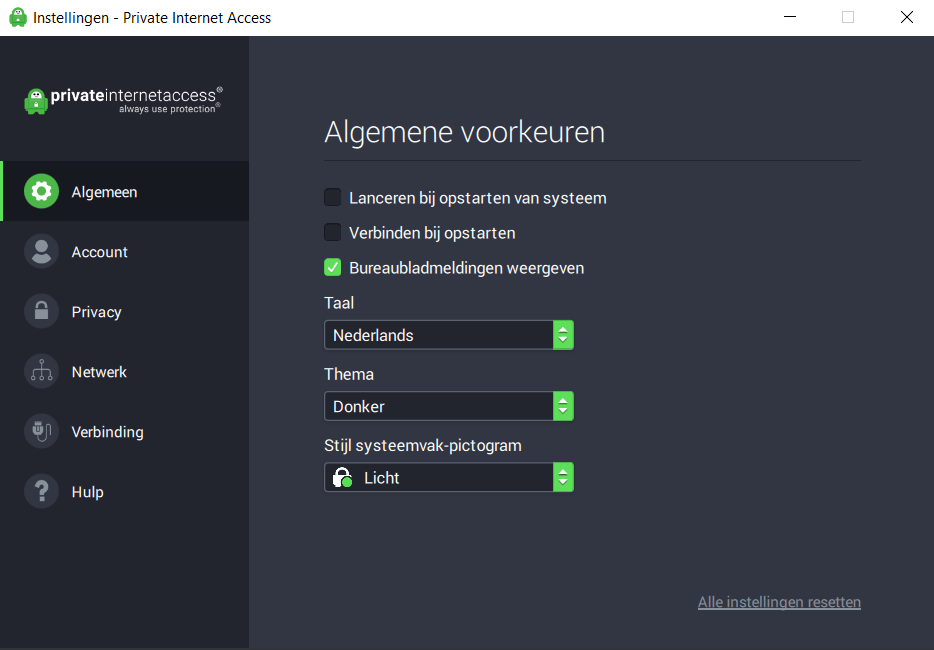This screenshot has height=650, width=934.
Task: Close the Instellingen window
Action: tap(907, 17)
